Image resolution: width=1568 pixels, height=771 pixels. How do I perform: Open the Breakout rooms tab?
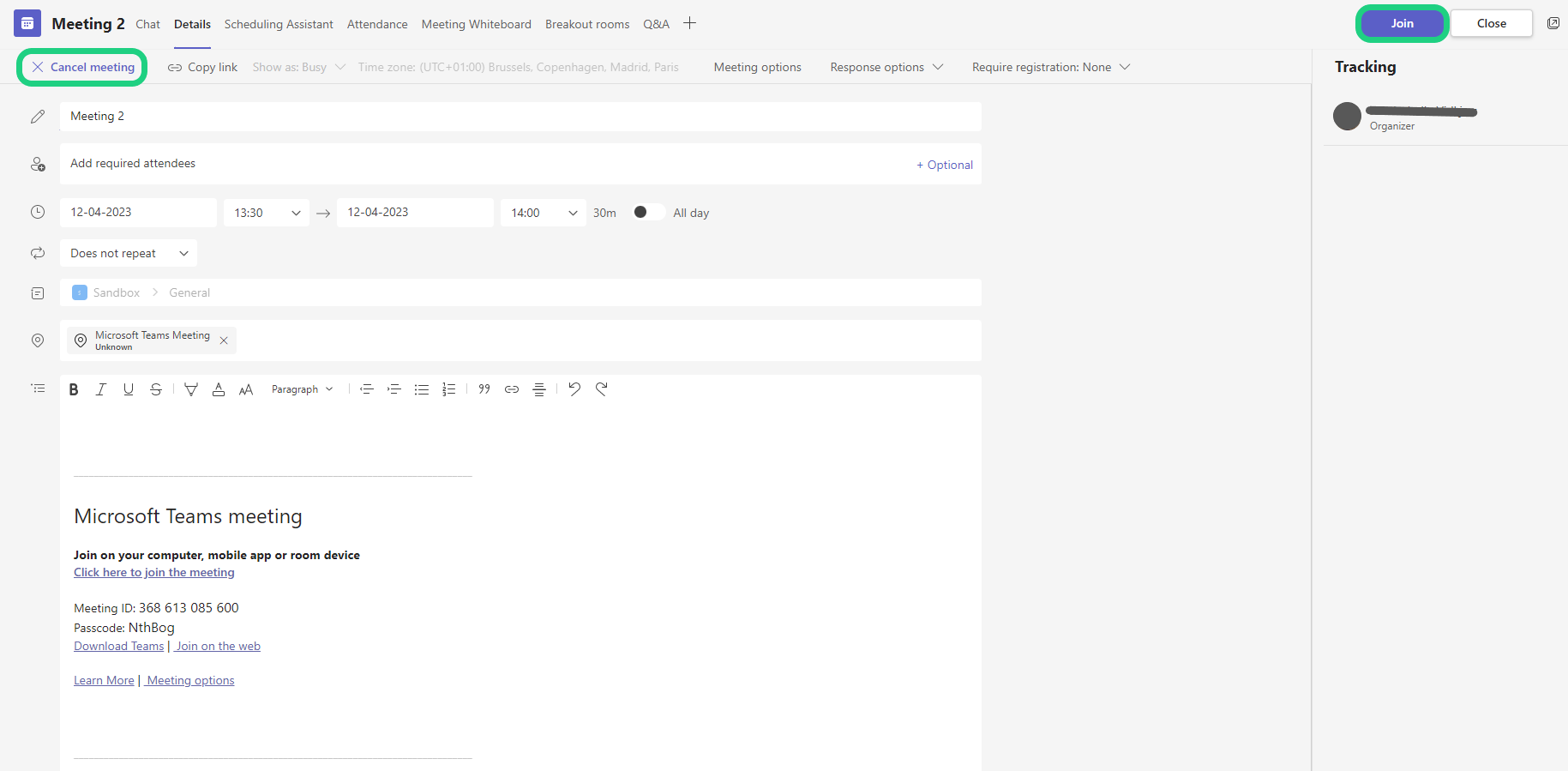click(x=587, y=24)
